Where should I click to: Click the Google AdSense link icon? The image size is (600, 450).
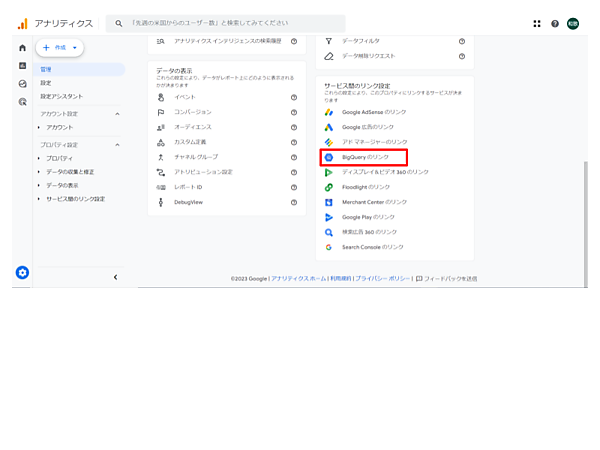[329, 112]
